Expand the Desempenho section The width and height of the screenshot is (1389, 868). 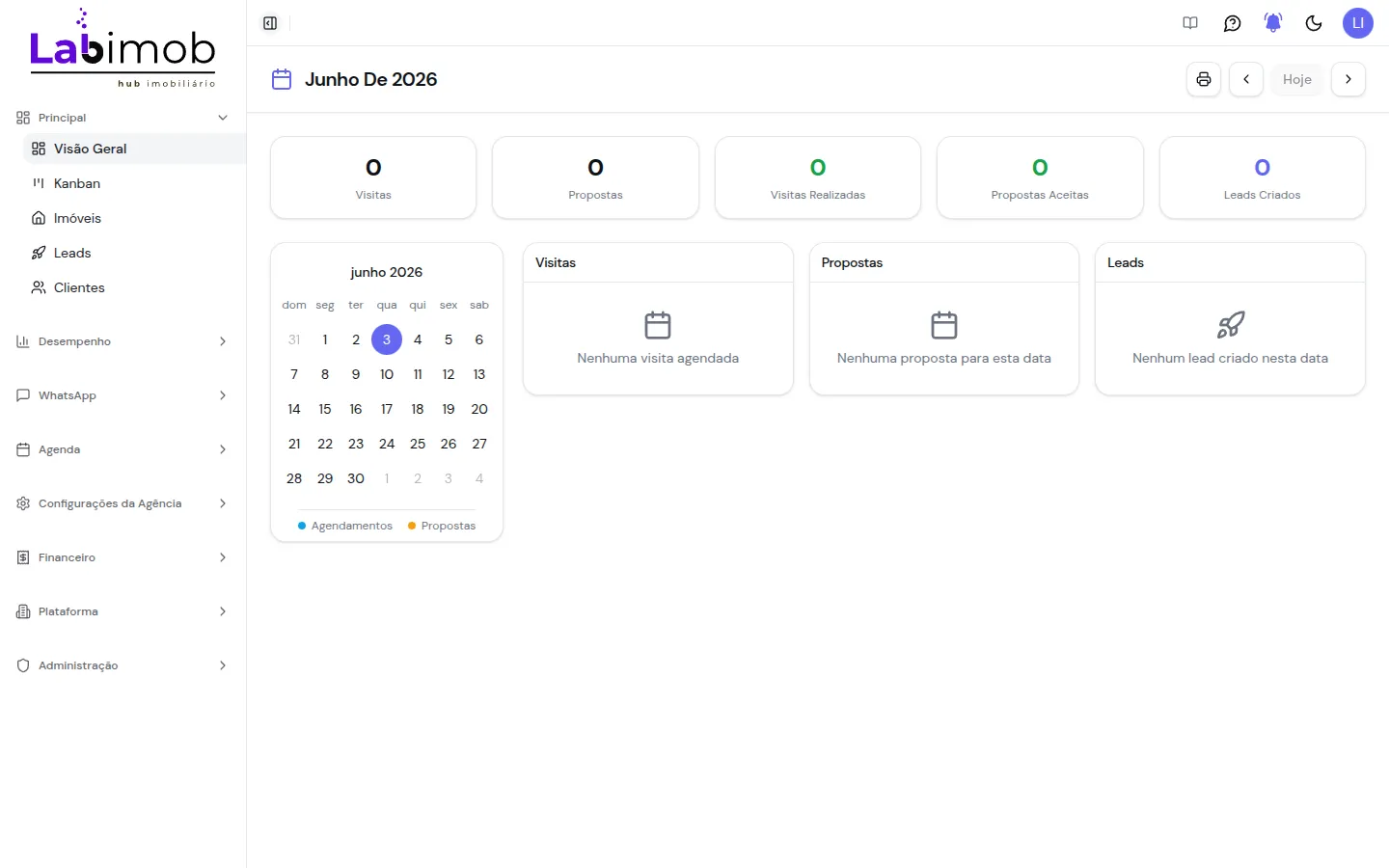click(123, 341)
